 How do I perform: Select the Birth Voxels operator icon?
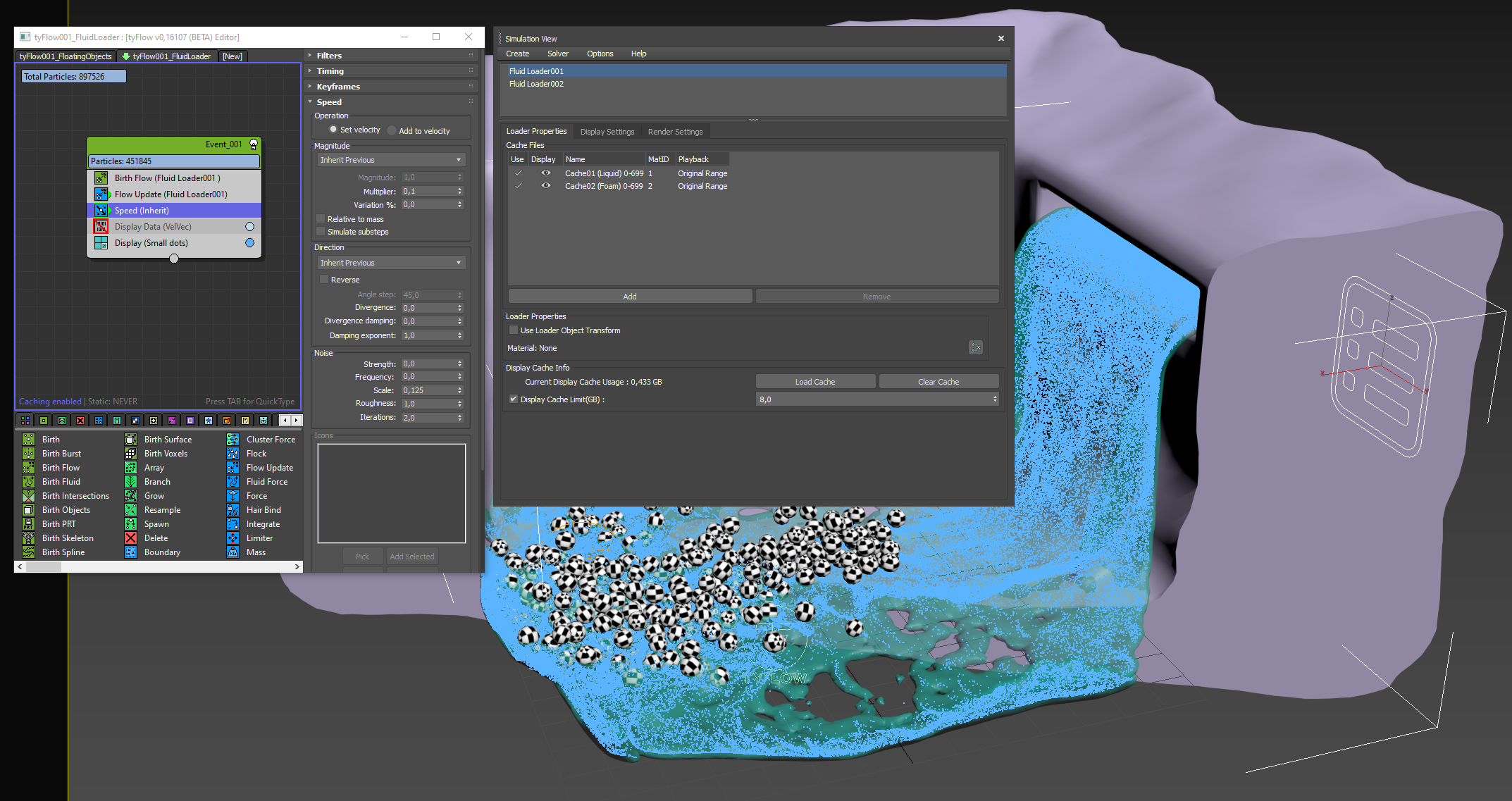point(131,454)
